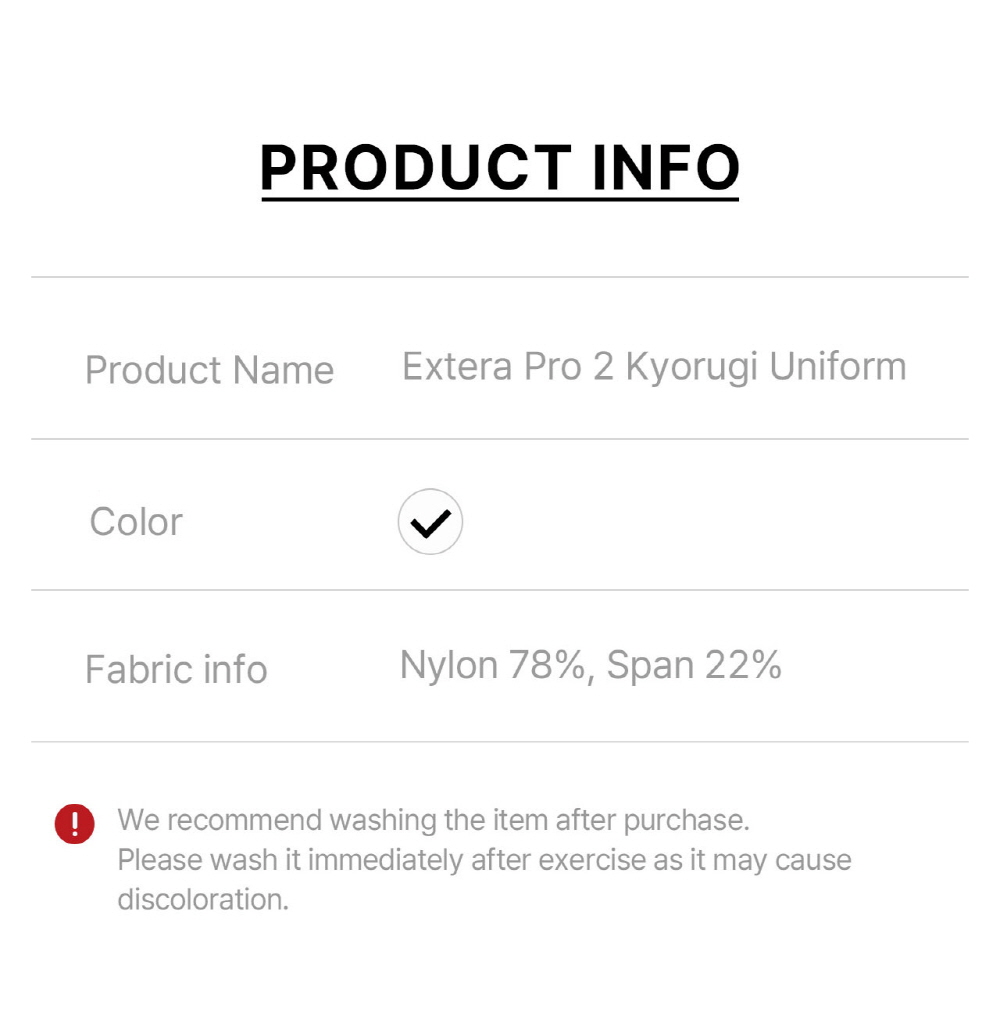
Task: Click the word PRODUCT in the heading
Action: tap(415, 168)
